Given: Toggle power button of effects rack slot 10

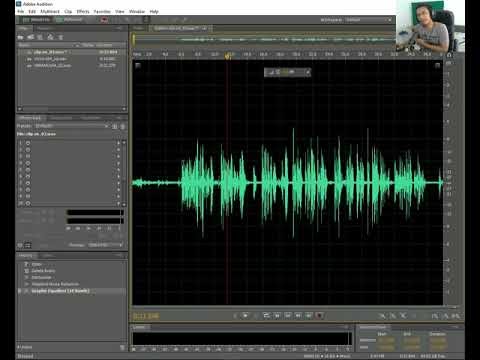Looking at the screenshot, I should point(28,203).
